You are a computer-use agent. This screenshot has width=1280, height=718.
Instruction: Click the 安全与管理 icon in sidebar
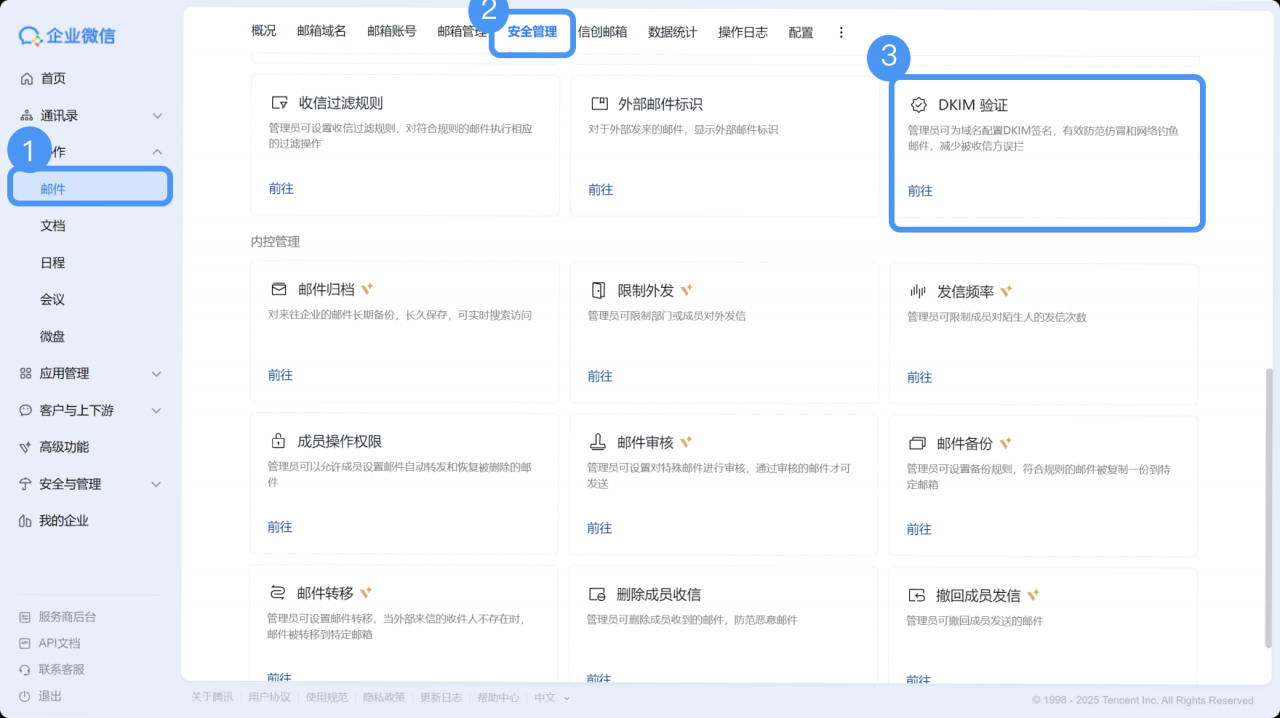pos(26,484)
